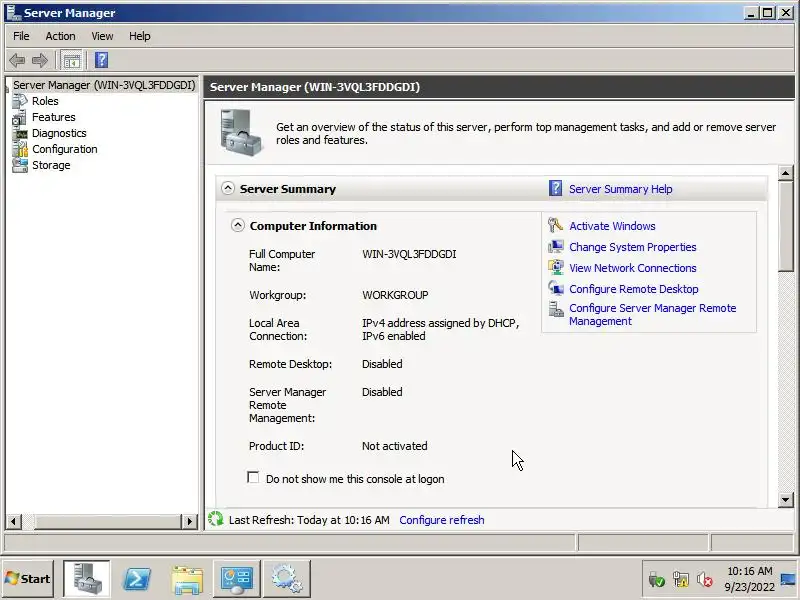800x600 pixels.
Task: Open the Help toolbar icon
Action: pyautogui.click(x=102, y=60)
